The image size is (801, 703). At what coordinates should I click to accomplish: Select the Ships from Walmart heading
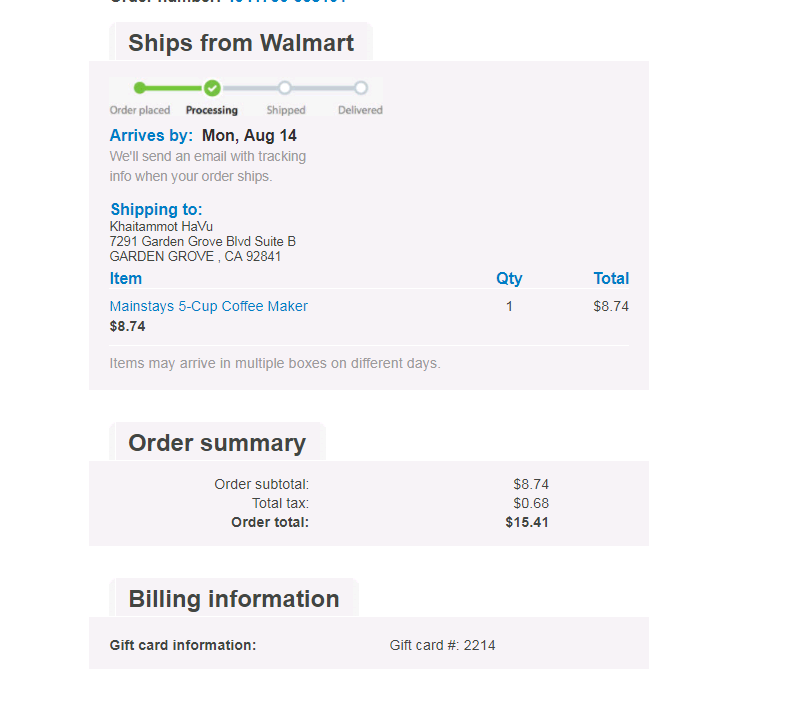tap(241, 43)
